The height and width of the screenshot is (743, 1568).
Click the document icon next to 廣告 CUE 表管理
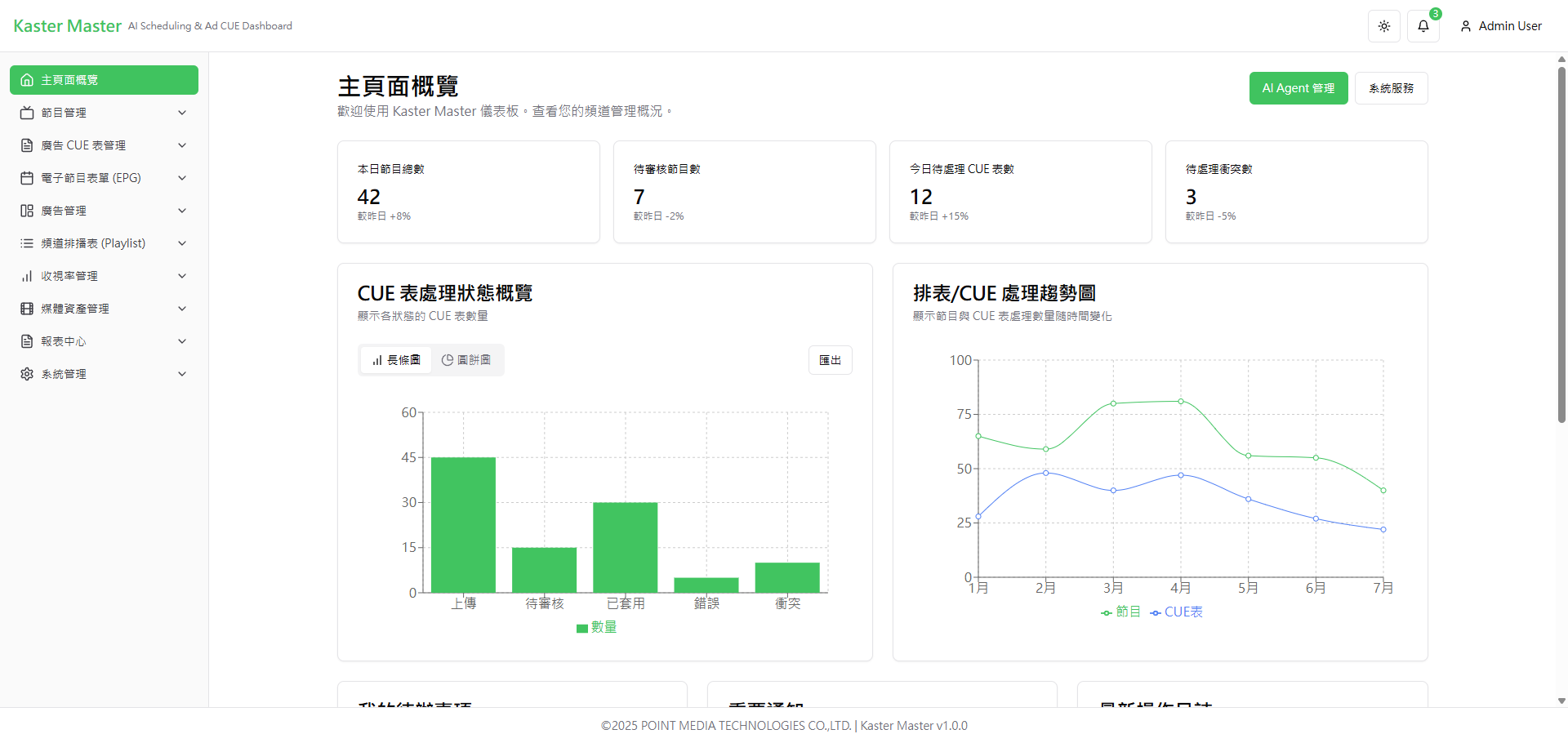point(27,145)
